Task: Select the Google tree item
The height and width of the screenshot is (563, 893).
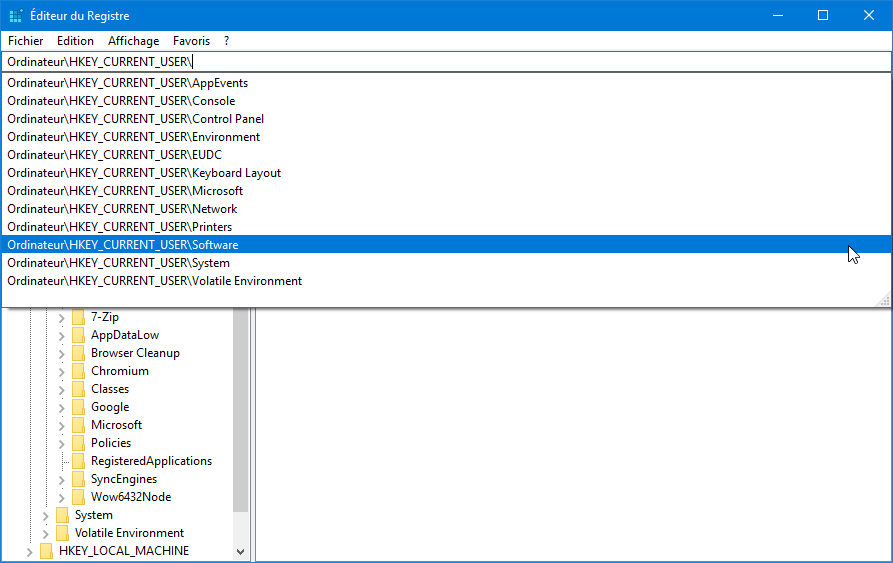Action: (110, 408)
